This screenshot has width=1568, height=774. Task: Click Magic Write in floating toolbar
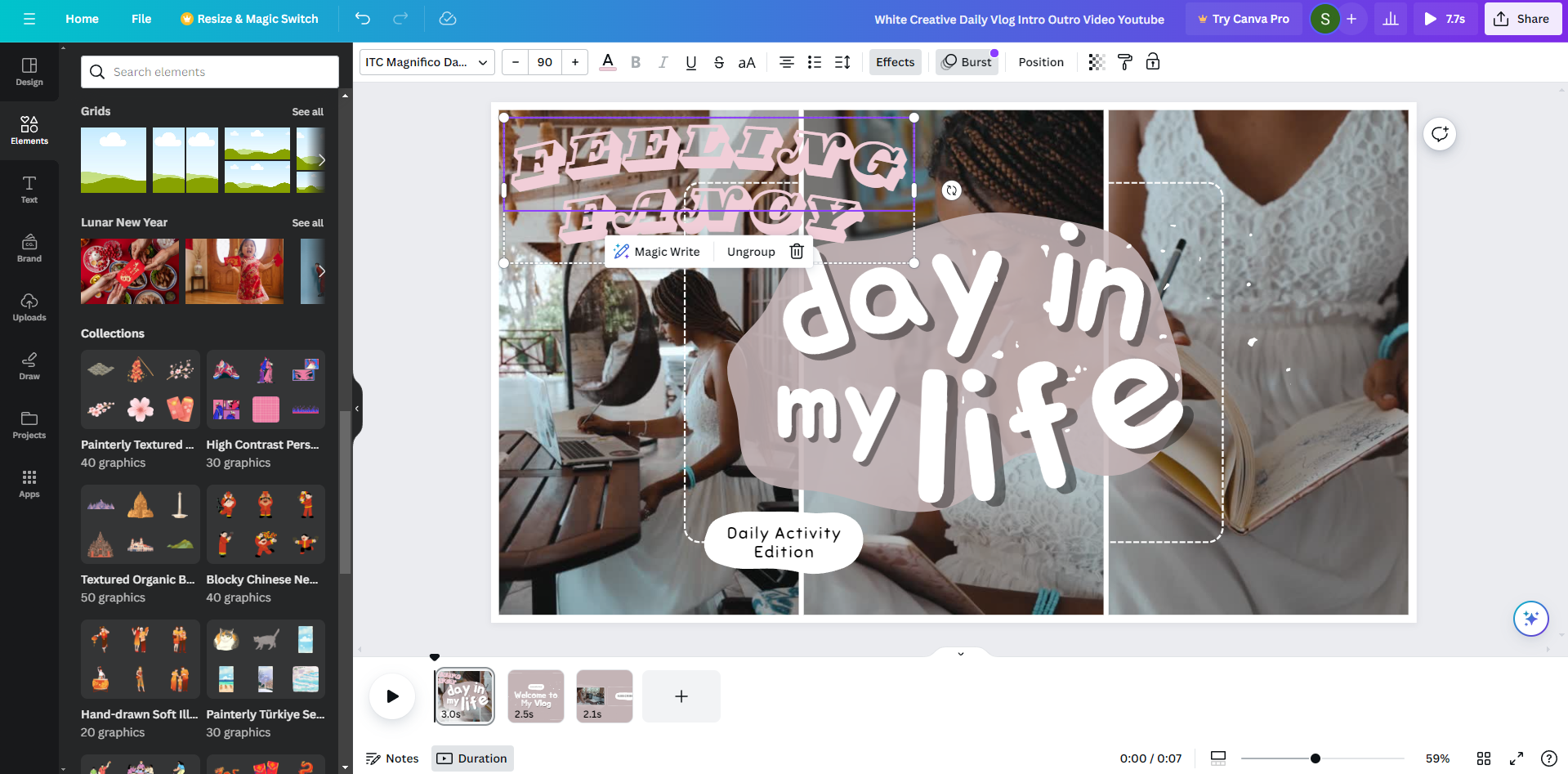click(658, 252)
